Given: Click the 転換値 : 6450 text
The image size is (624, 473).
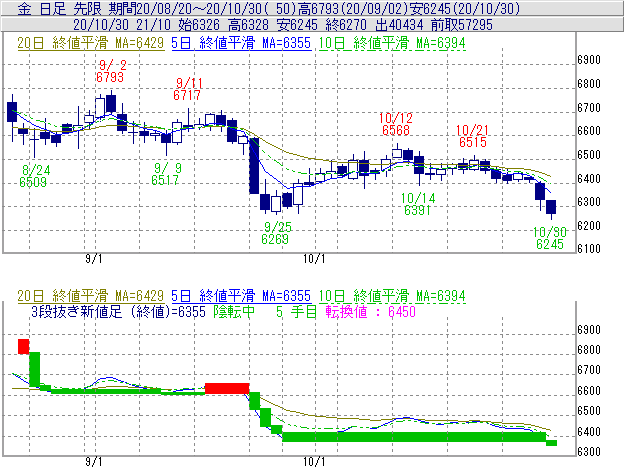Looking at the screenshot, I should pos(370,311).
